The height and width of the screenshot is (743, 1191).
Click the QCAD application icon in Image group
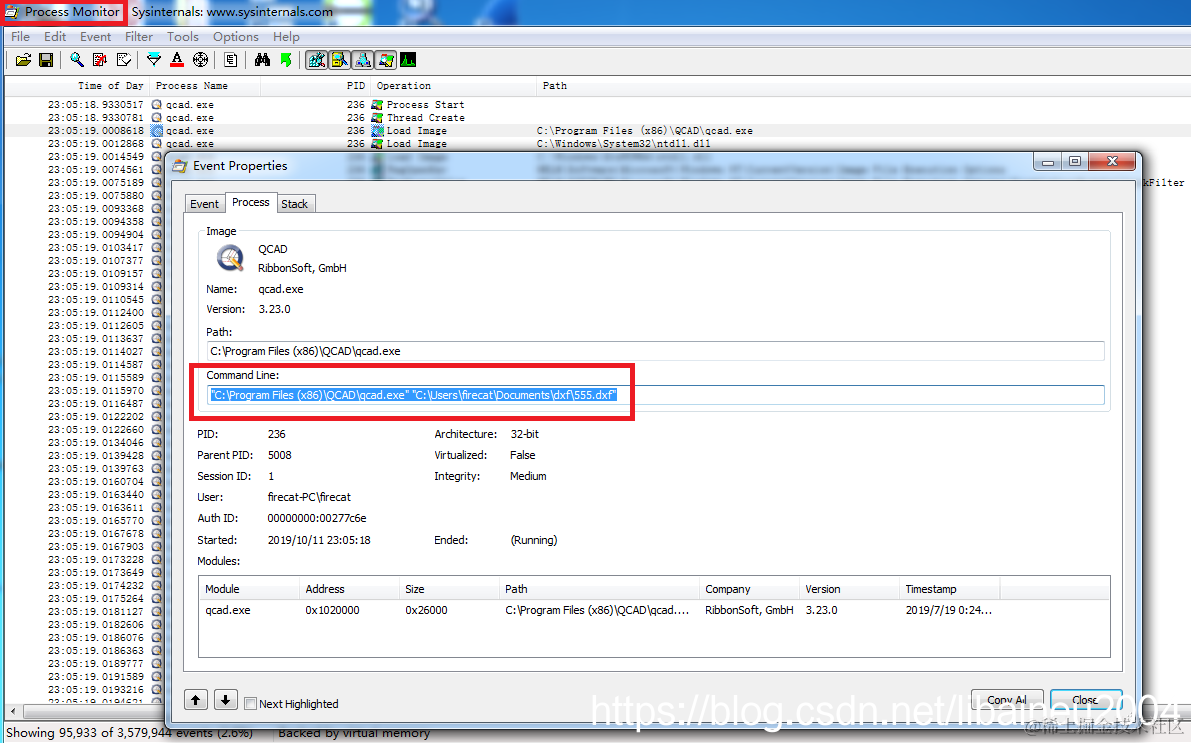point(229,258)
